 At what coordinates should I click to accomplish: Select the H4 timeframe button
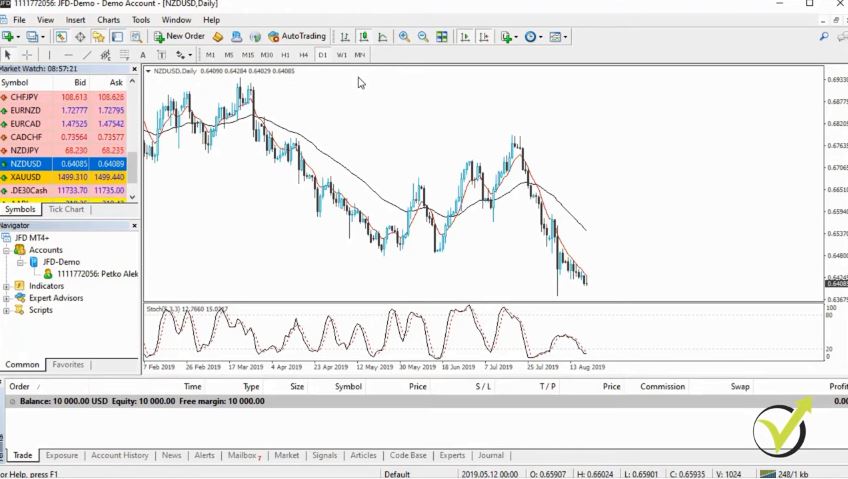[x=303, y=55]
